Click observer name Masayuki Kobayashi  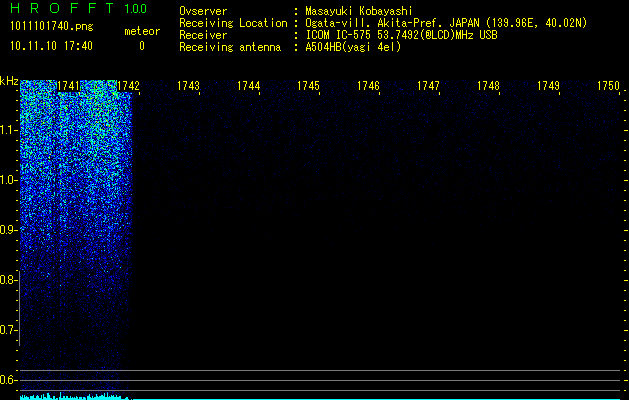pyautogui.click(x=359, y=11)
